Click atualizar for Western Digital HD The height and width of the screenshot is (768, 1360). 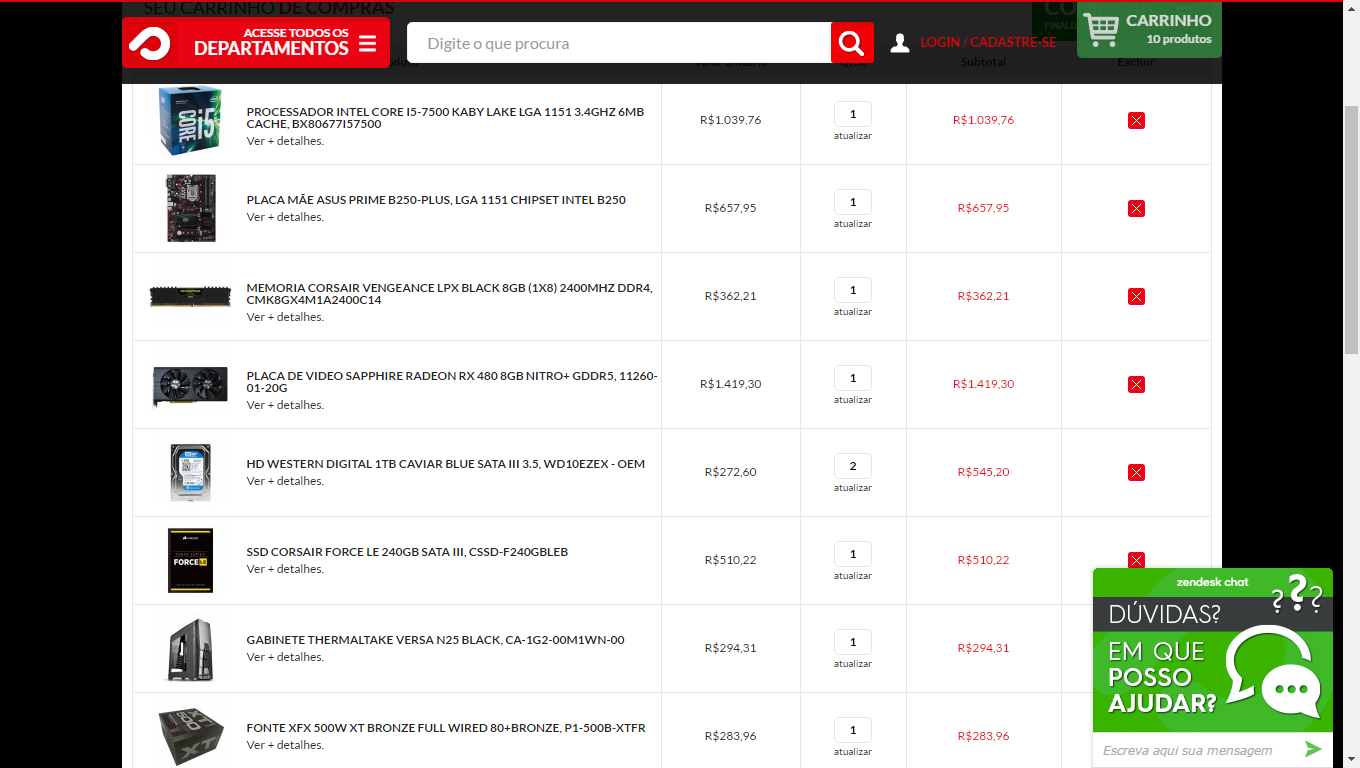pos(853,488)
